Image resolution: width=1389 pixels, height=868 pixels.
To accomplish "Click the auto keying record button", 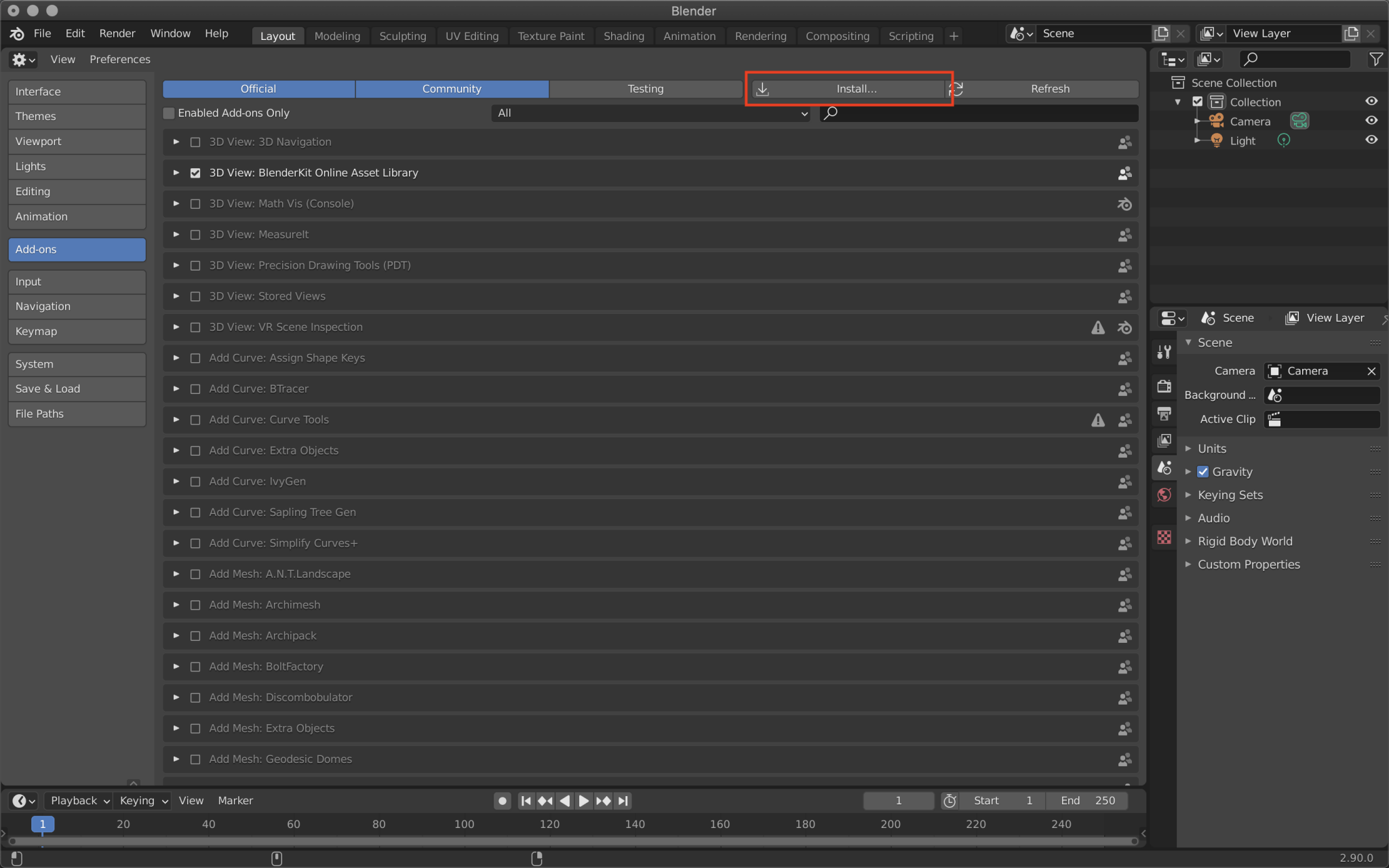I will tap(502, 801).
